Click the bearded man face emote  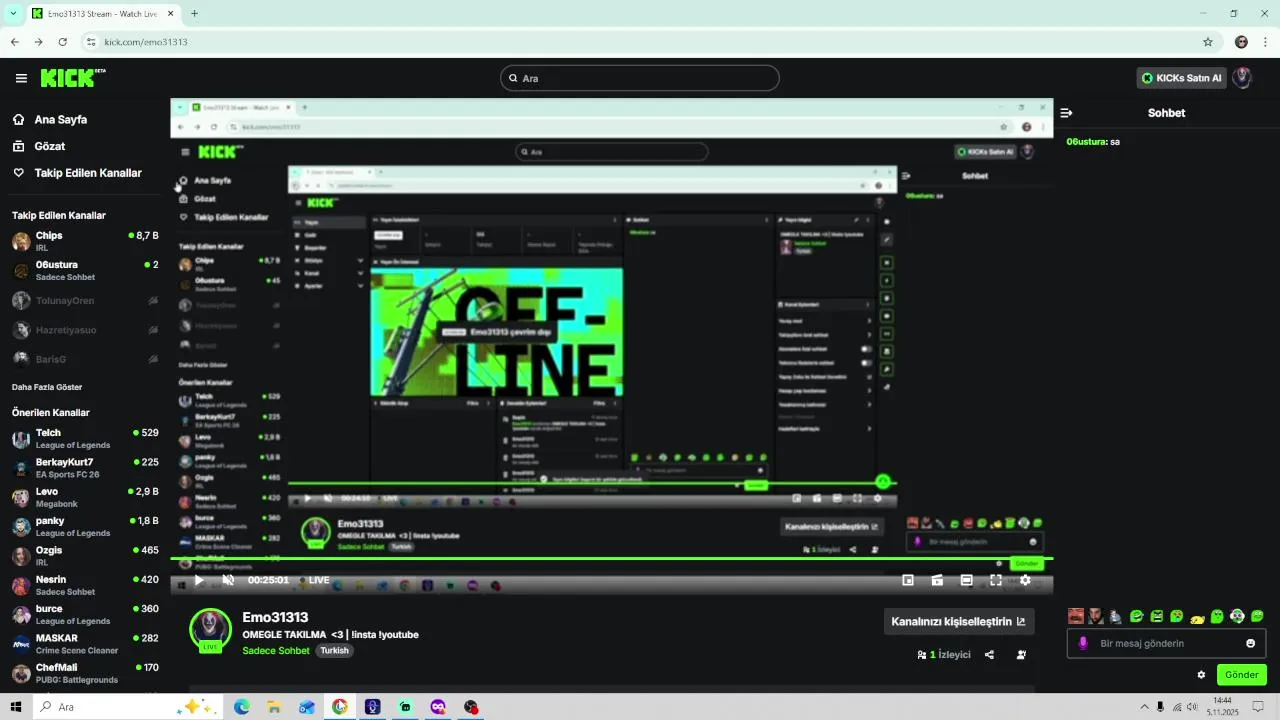(1096, 616)
